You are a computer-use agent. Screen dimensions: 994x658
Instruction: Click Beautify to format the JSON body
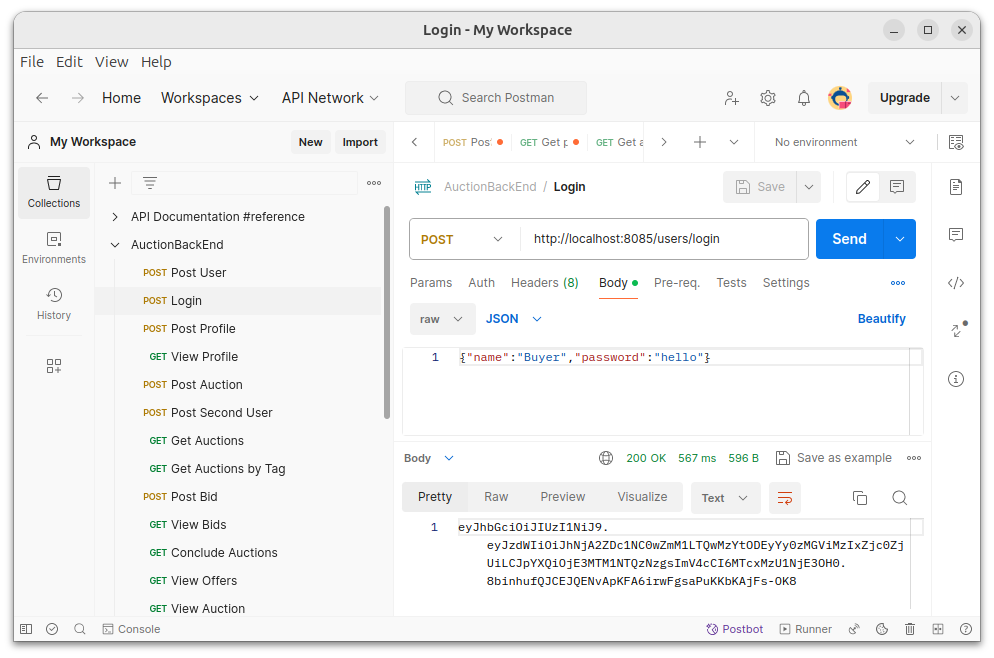[881, 319]
